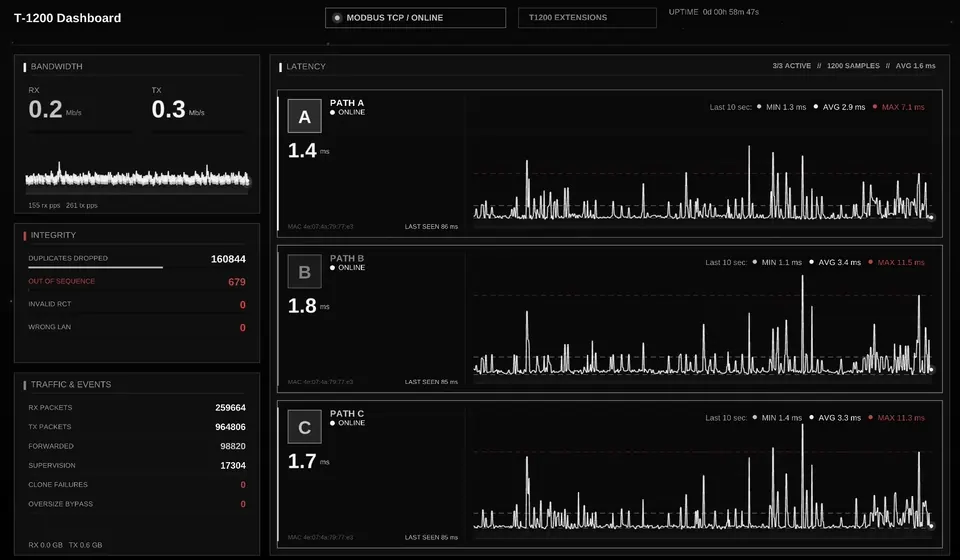Click the TX 0.6 GB total

point(85,545)
